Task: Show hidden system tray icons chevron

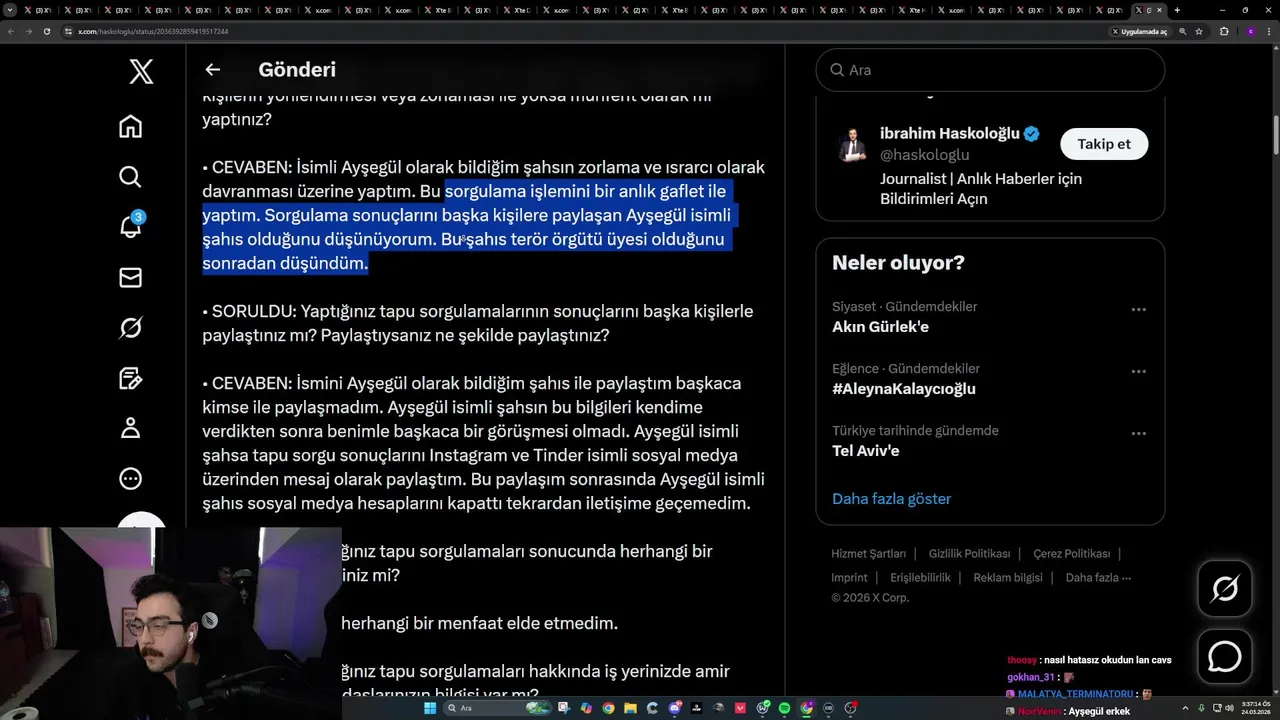Action: tap(1186, 708)
